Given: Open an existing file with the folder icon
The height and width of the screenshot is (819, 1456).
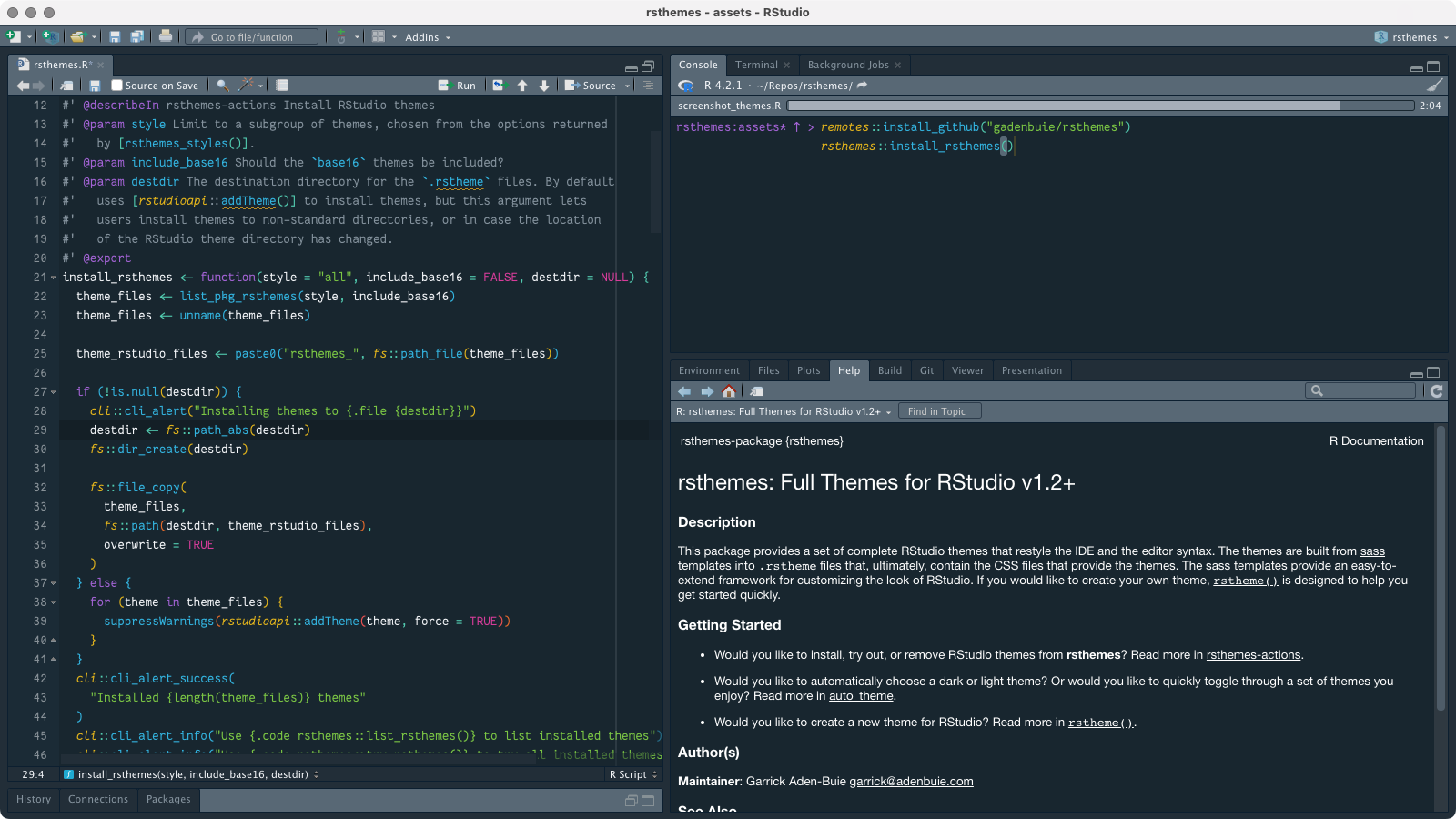Looking at the screenshot, I should tap(78, 36).
